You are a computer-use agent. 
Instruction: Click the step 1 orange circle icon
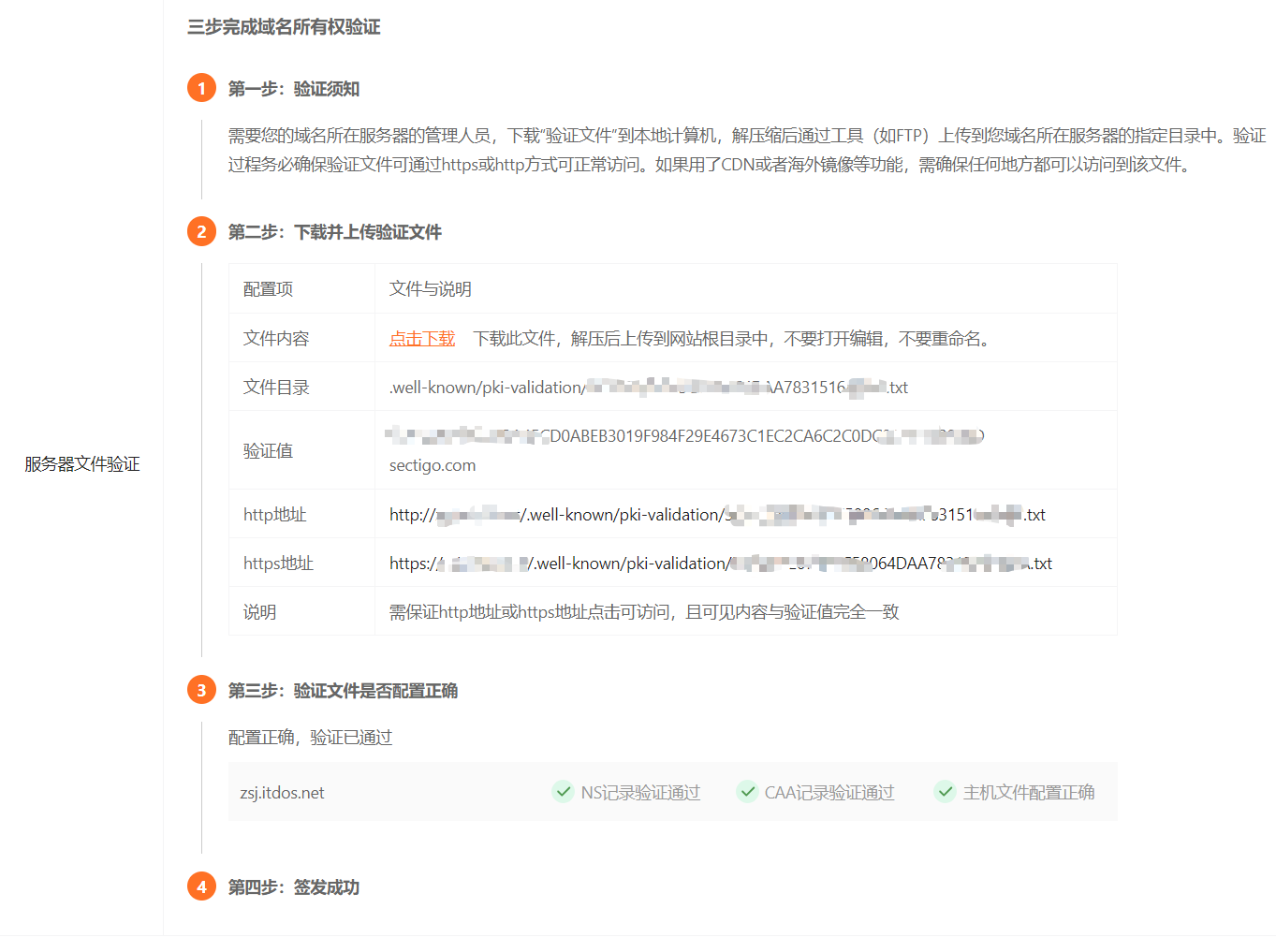click(x=201, y=89)
